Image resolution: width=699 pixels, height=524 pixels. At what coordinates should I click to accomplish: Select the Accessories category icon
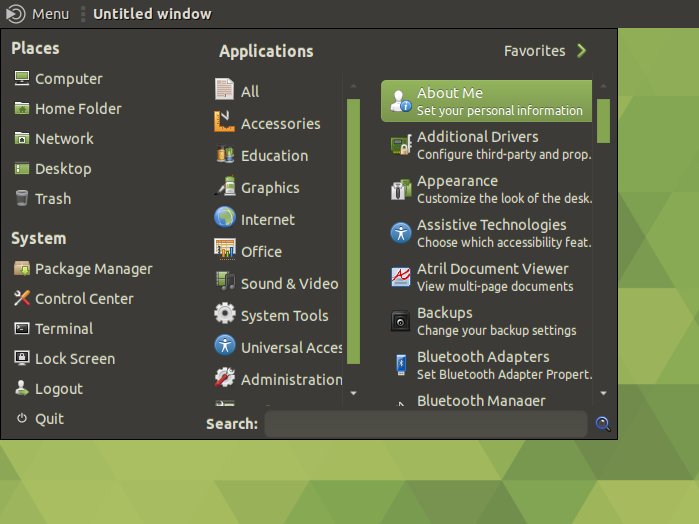(x=224, y=121)
